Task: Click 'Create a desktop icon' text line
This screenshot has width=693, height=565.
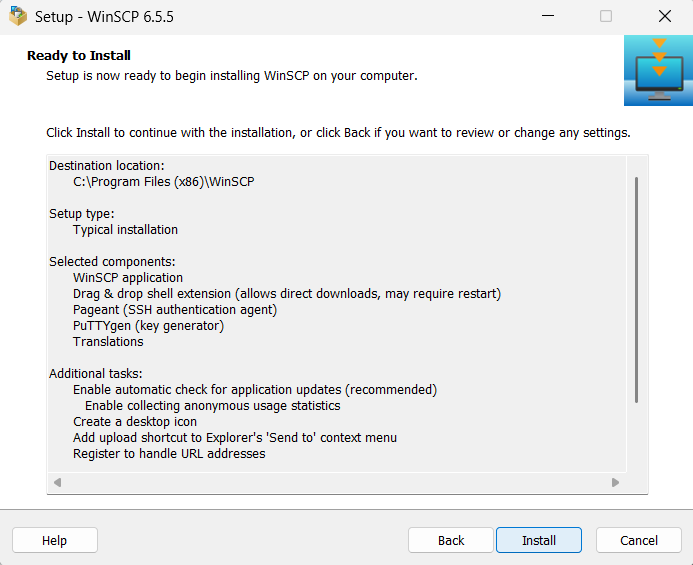Action: tap(135, 421)
